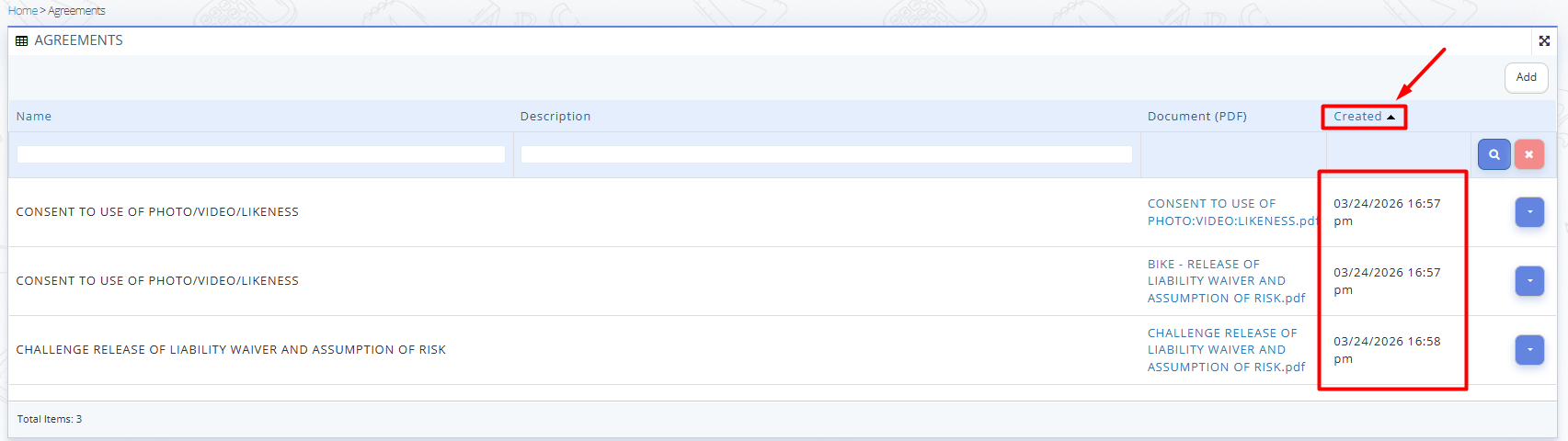Click the Agreements breadcrumb item

coord(77,11)
